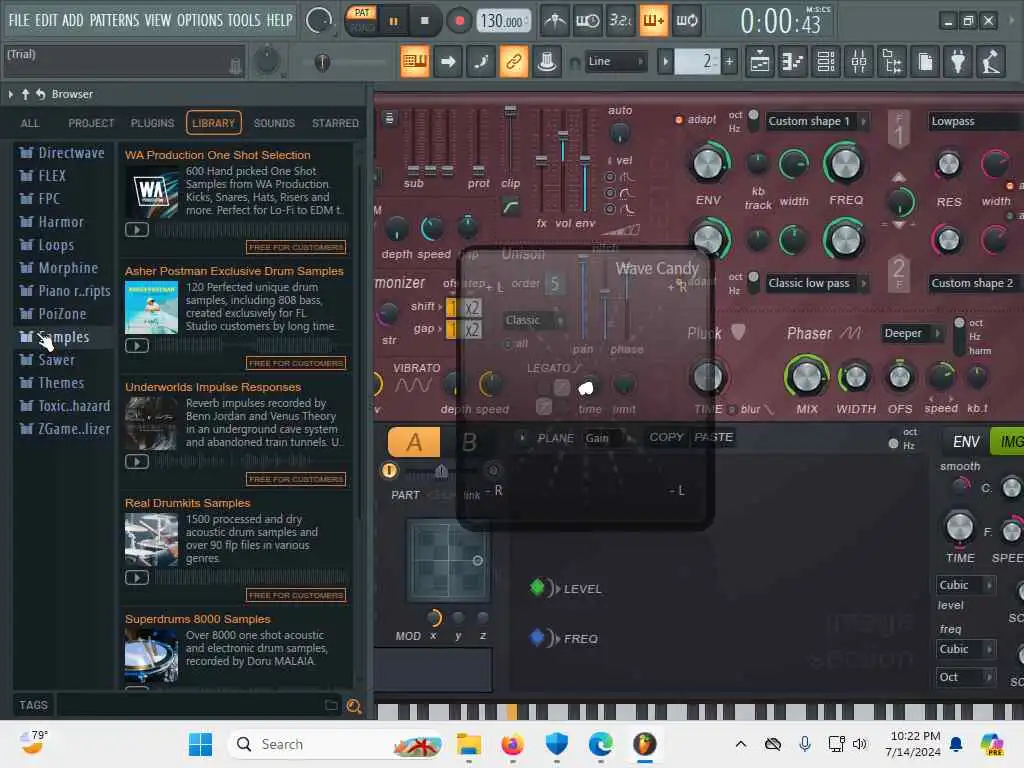The height and width of the screenshot is (768, 1024).
Task: Add a new pattern with plus button
Action: pyautogui.click(x=729, y=62)
